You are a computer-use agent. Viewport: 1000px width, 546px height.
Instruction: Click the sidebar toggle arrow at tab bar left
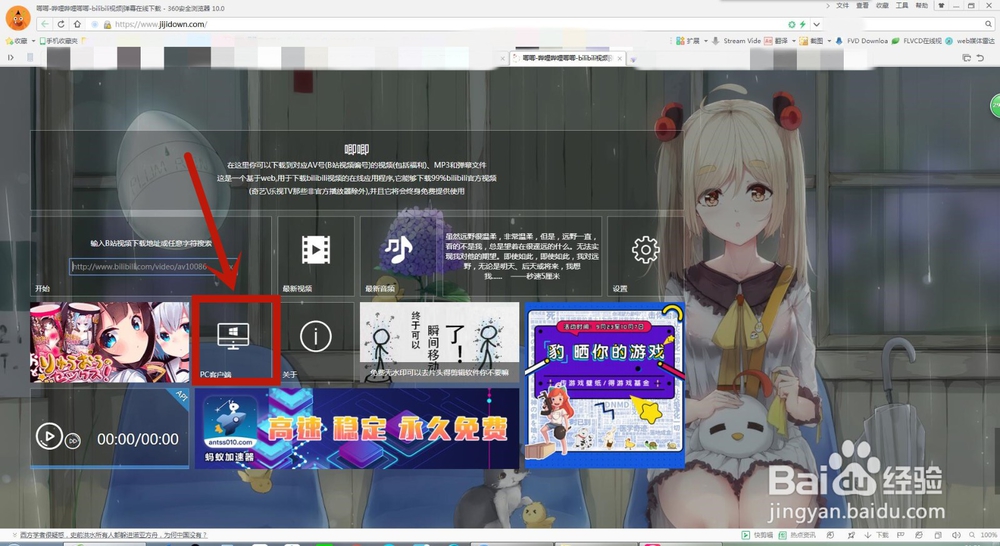[x=11, y=57]
